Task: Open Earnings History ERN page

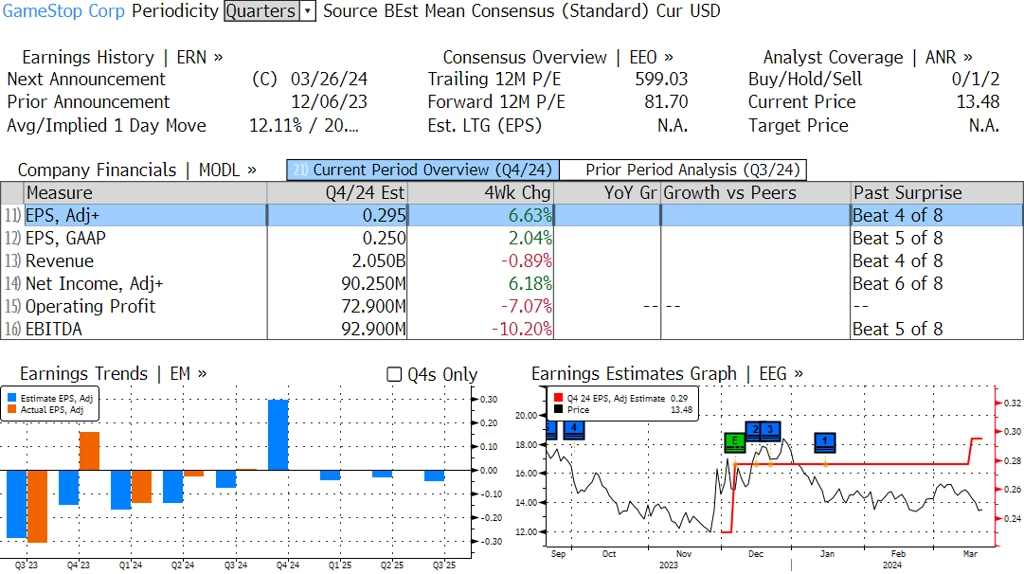Action: coord(122,57)
